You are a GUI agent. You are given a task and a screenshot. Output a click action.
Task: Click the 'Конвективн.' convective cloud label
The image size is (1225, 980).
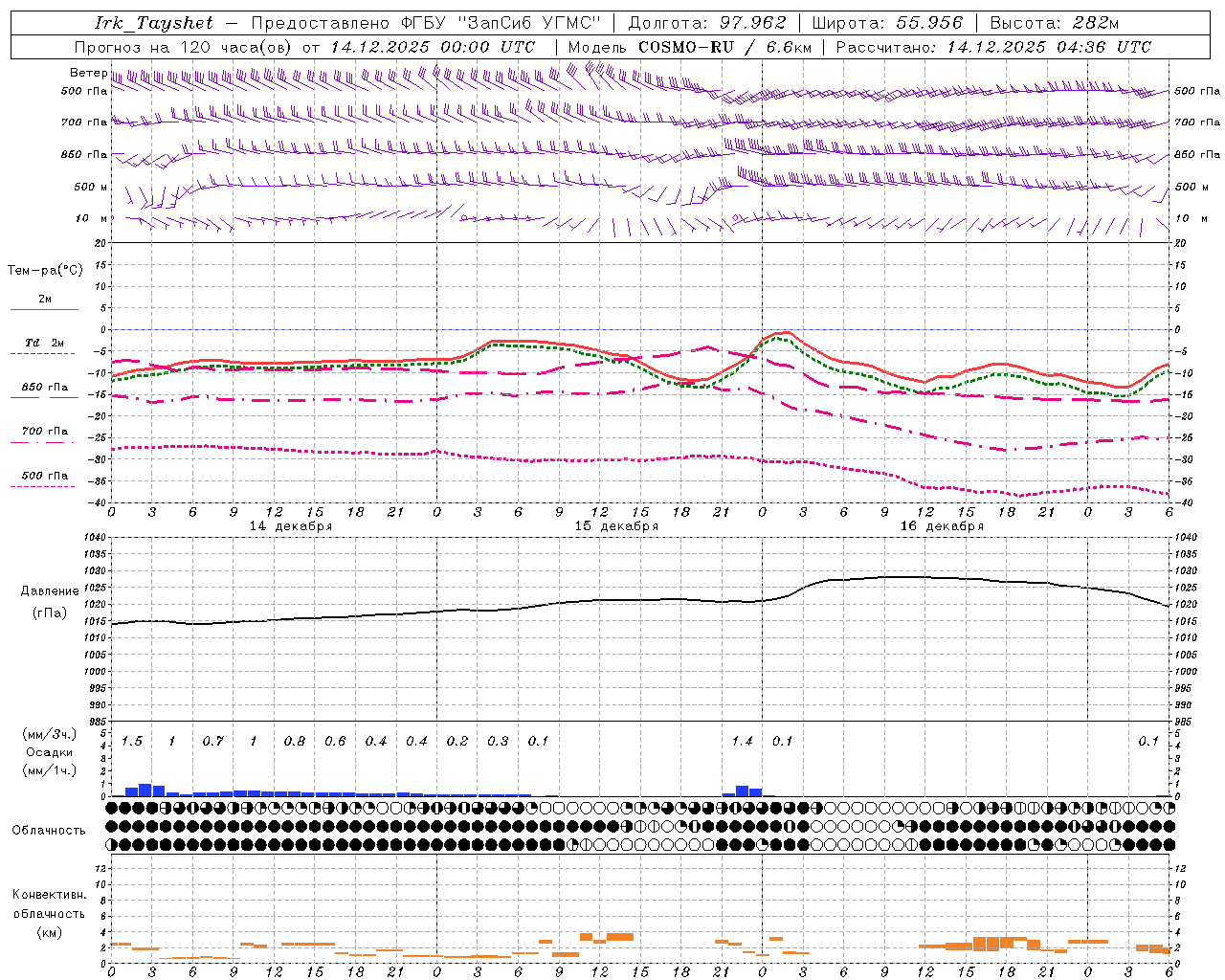49,895
